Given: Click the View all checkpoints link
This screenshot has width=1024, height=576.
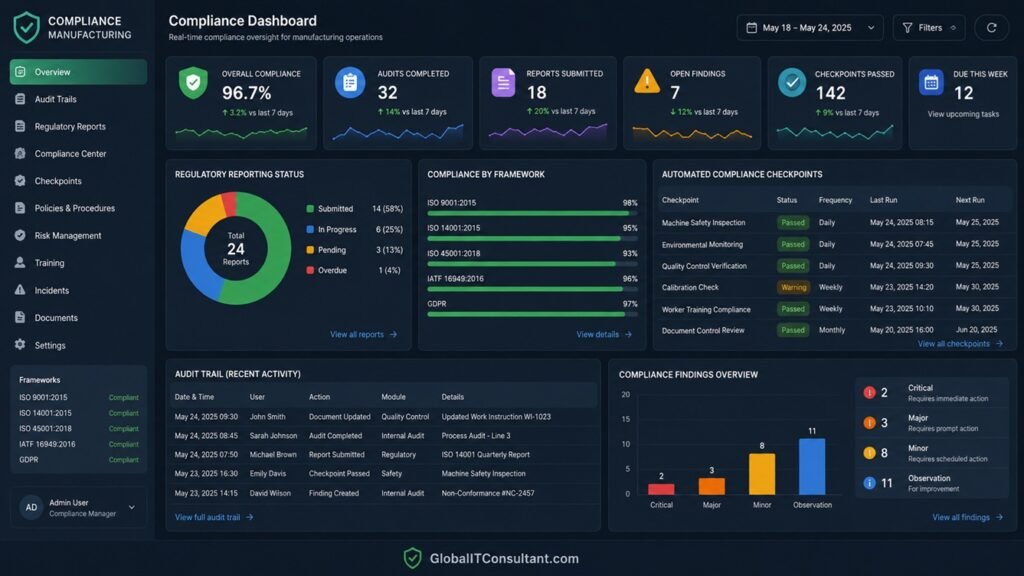Looking at the screenshot, I should click(x=960, y=344).
